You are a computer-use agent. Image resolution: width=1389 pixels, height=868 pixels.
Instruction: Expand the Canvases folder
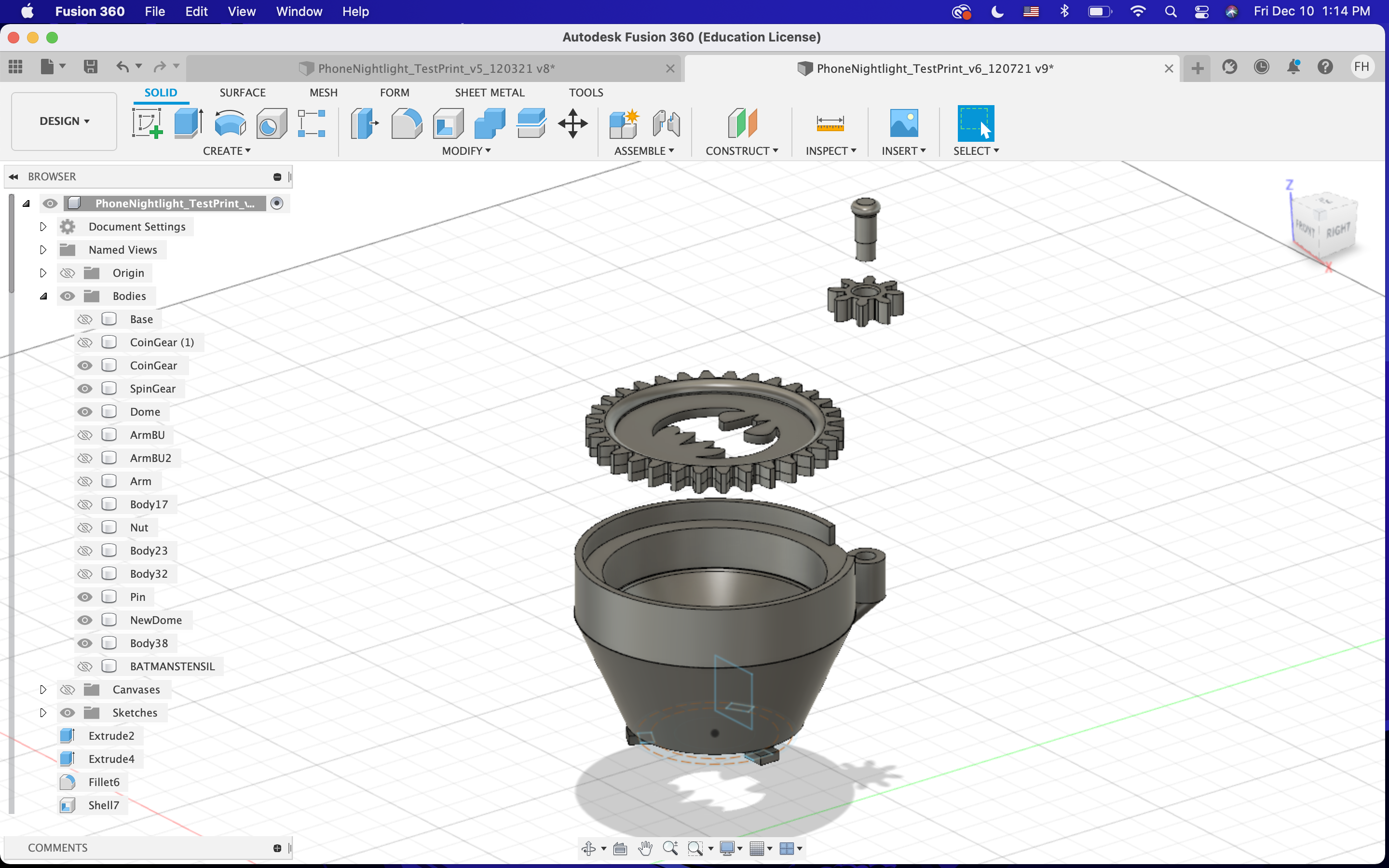coord(43,690)
